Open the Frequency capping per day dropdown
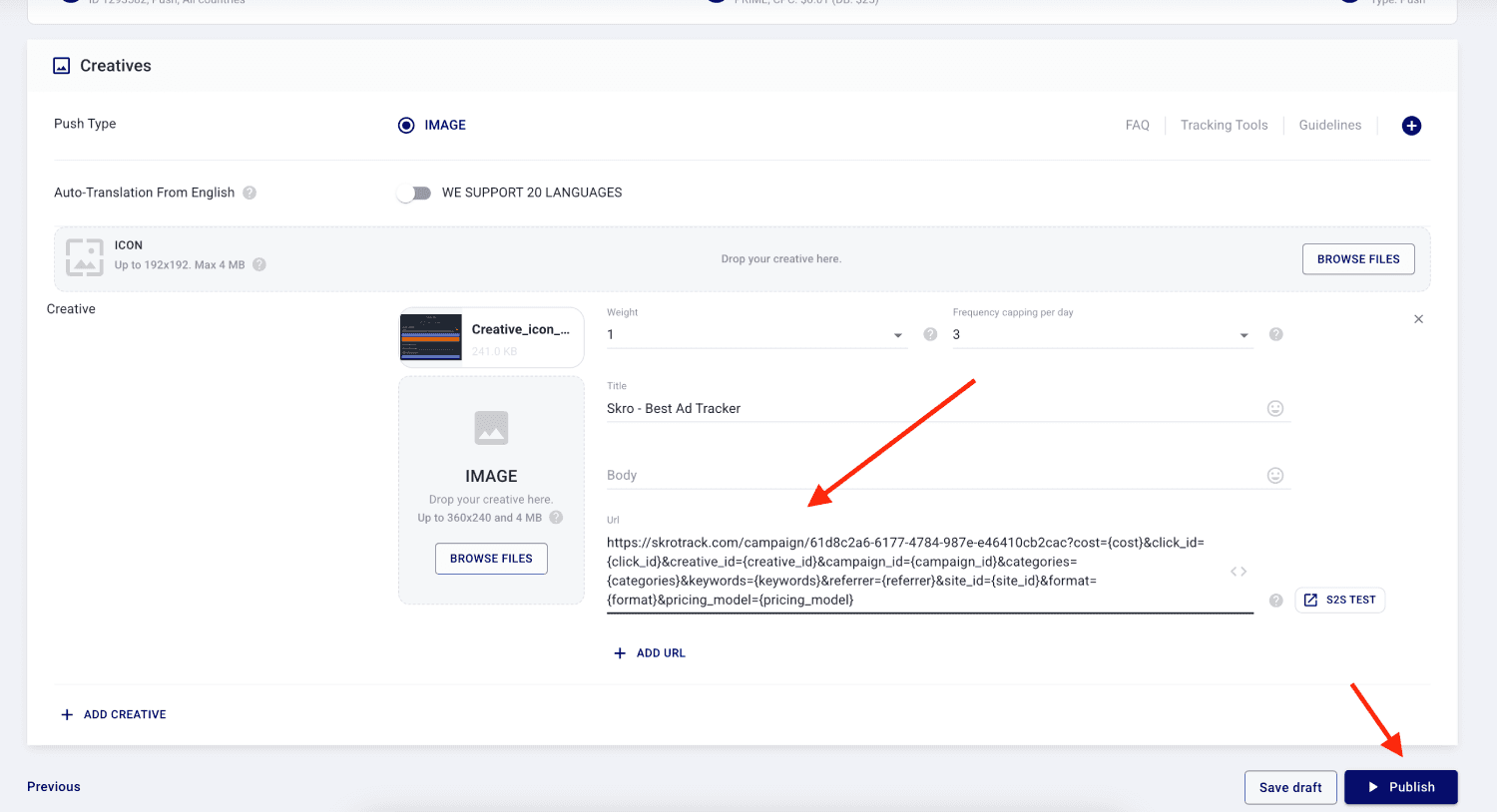This screenshot has height=812, width=1497. (1102, 335)
